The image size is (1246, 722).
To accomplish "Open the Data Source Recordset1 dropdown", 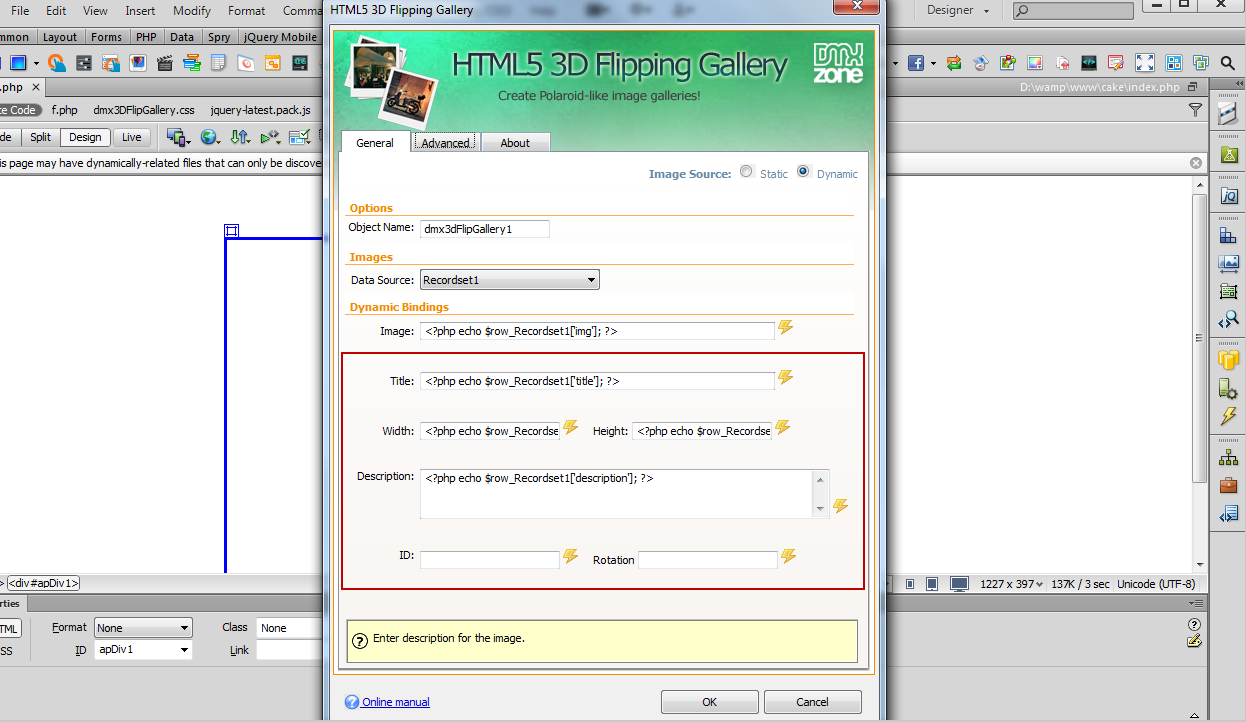I will pyautogui.click(x=510, y=280).
